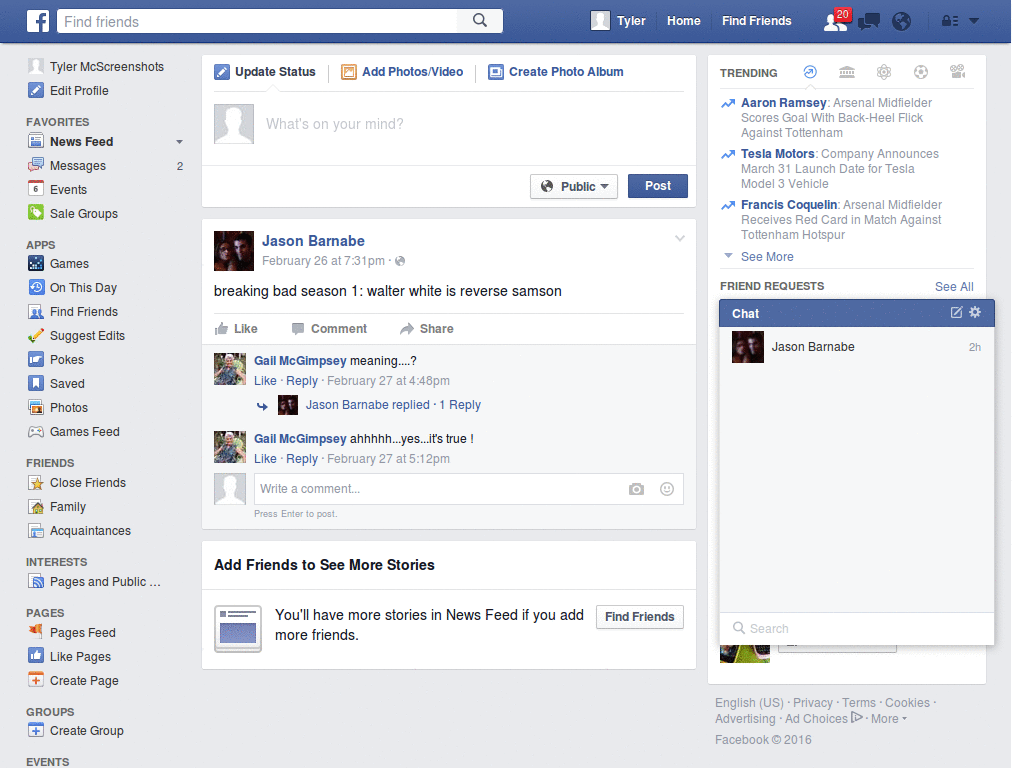The height and width of the screenshot is (768, 1024).
Task: Open the Francis Coquelin trending topic
Action: pos(789,204)
